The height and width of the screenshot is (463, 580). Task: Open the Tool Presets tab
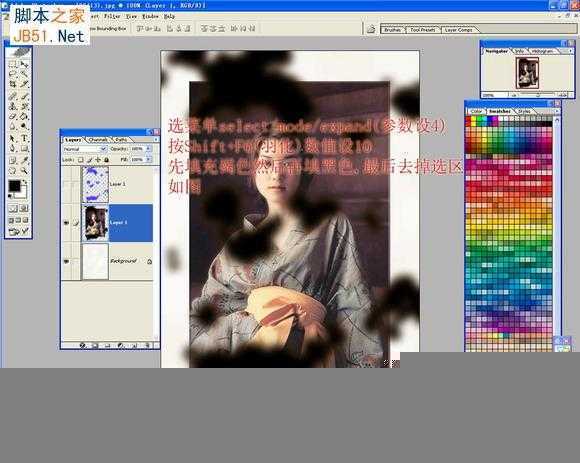tap(422, 30)
